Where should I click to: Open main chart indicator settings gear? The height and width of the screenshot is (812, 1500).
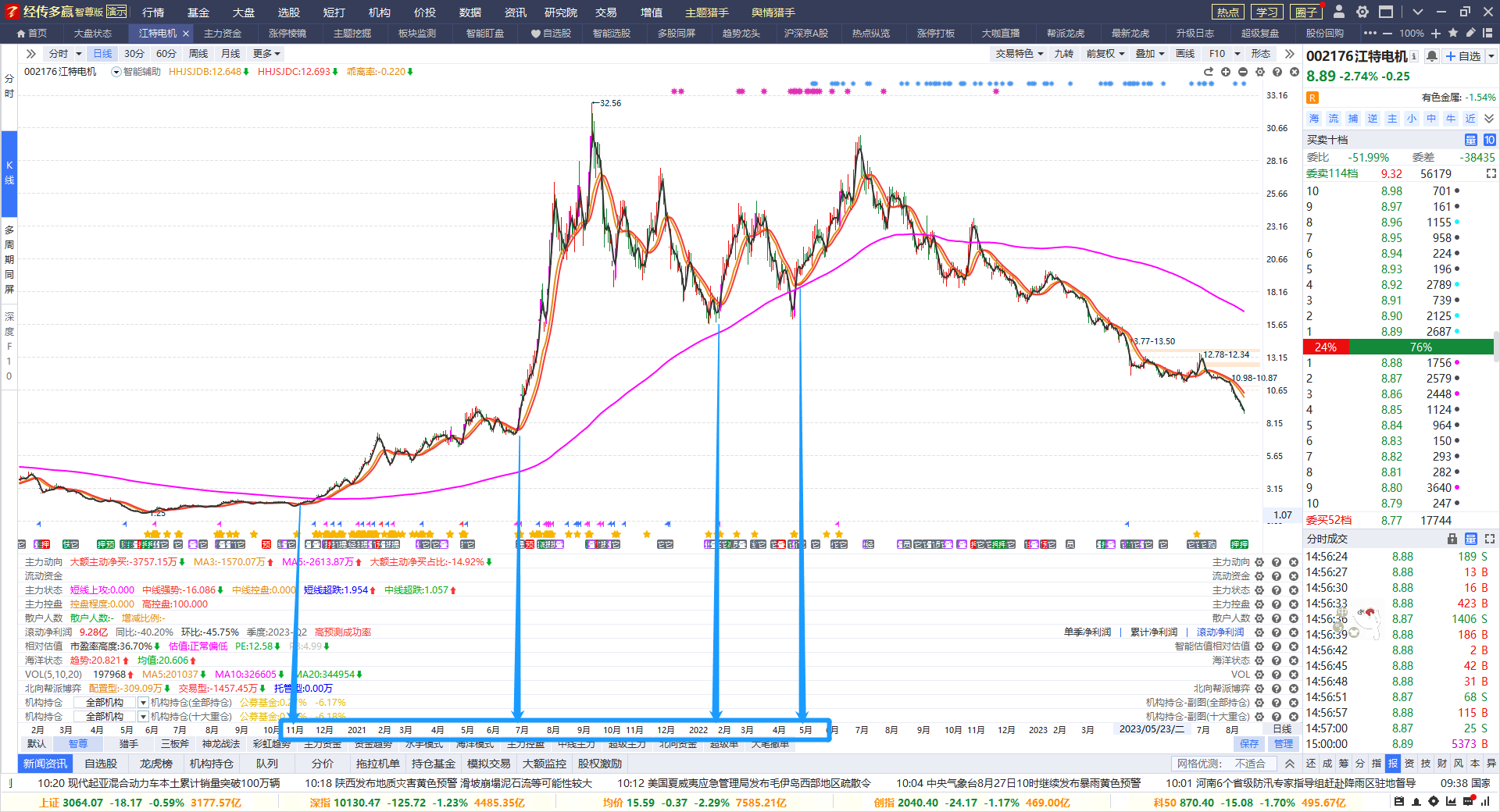pyautogui.click(x=1260, y=72)
